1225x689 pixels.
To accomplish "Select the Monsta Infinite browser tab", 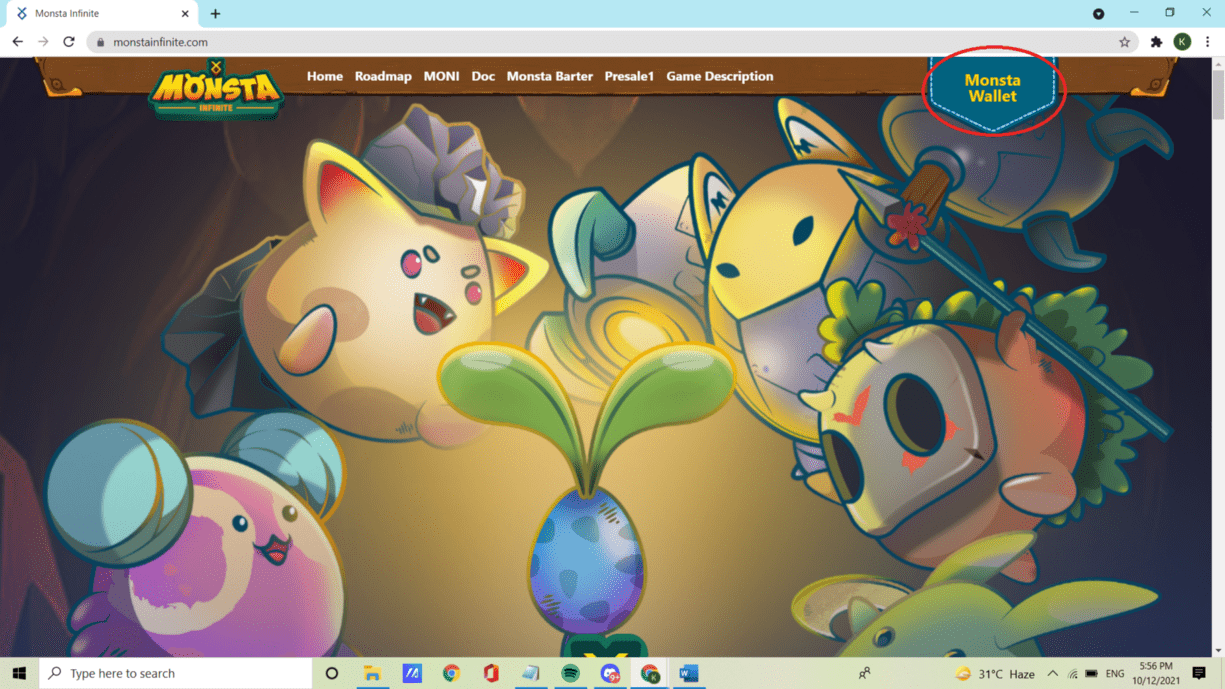I will pyautogui.click(x=100, y=14).
